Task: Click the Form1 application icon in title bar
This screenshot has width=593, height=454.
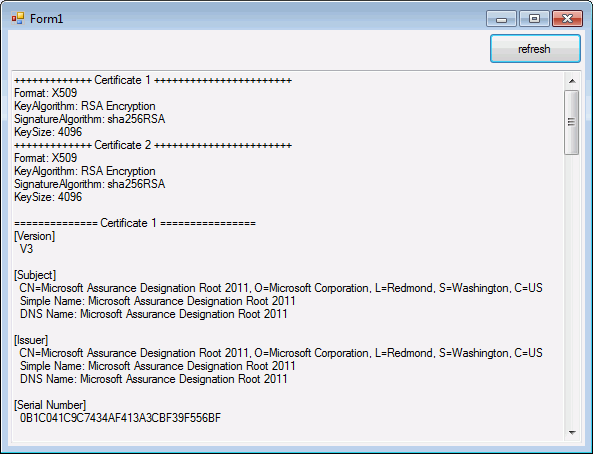Action: pos(17,18)
